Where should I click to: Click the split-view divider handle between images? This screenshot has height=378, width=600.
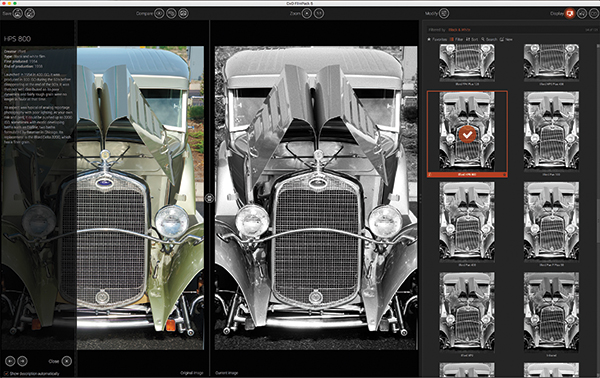click(209, 198)
